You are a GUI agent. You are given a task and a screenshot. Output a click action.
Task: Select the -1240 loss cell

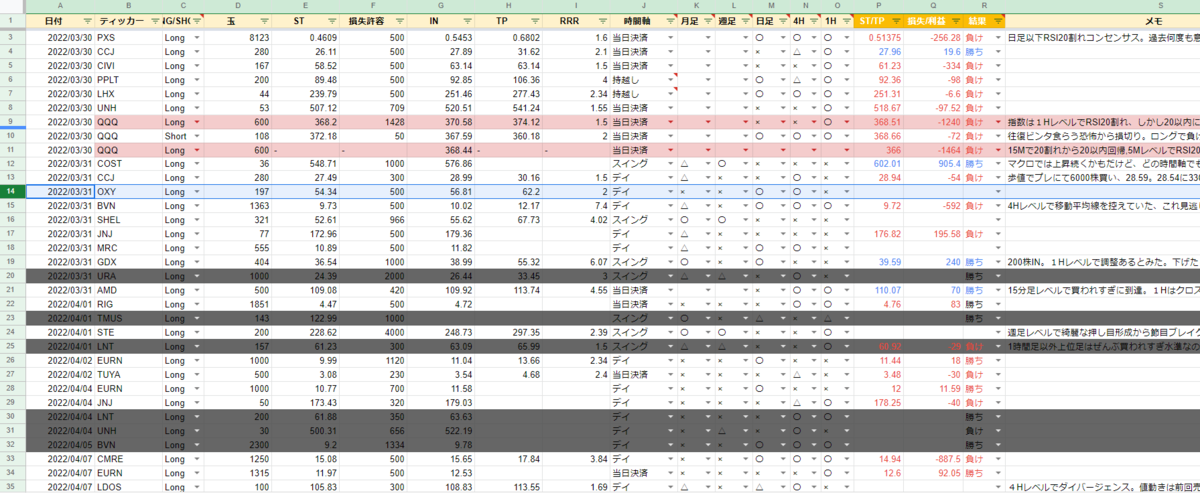coord(935,121)
